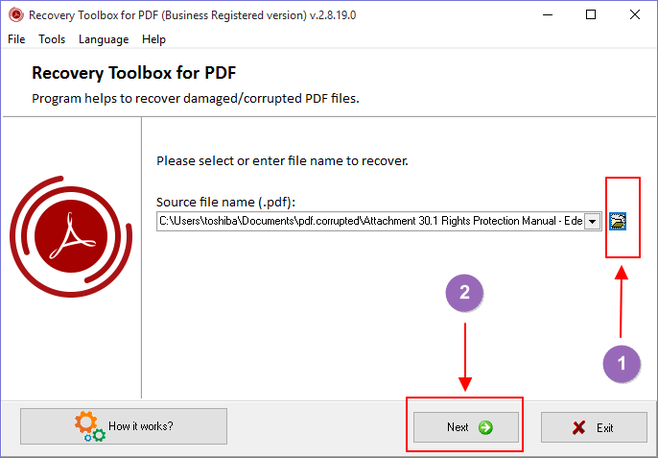Screen dimensions: 658x458
Task: Close the Recovery Toolbox window
Action: pos(635,15)
